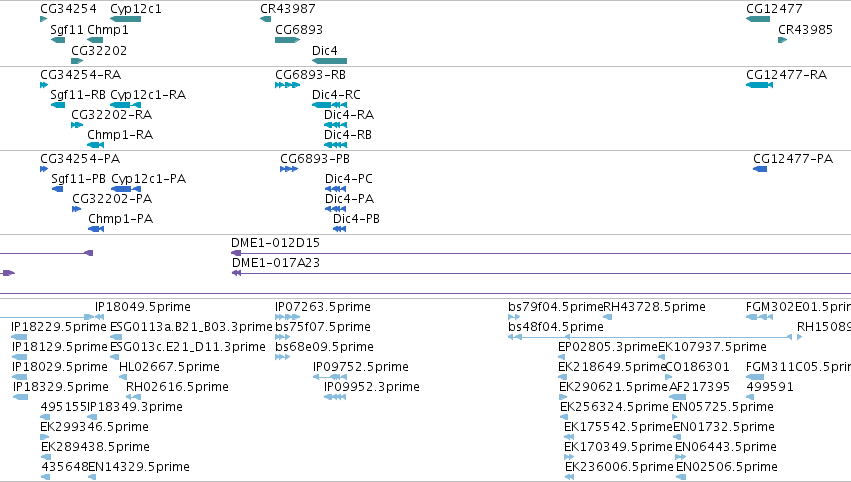Screen dimensions: 851x482
Task: Click the Sgf11-RB transcript glyph
Action: click(58, 105)
